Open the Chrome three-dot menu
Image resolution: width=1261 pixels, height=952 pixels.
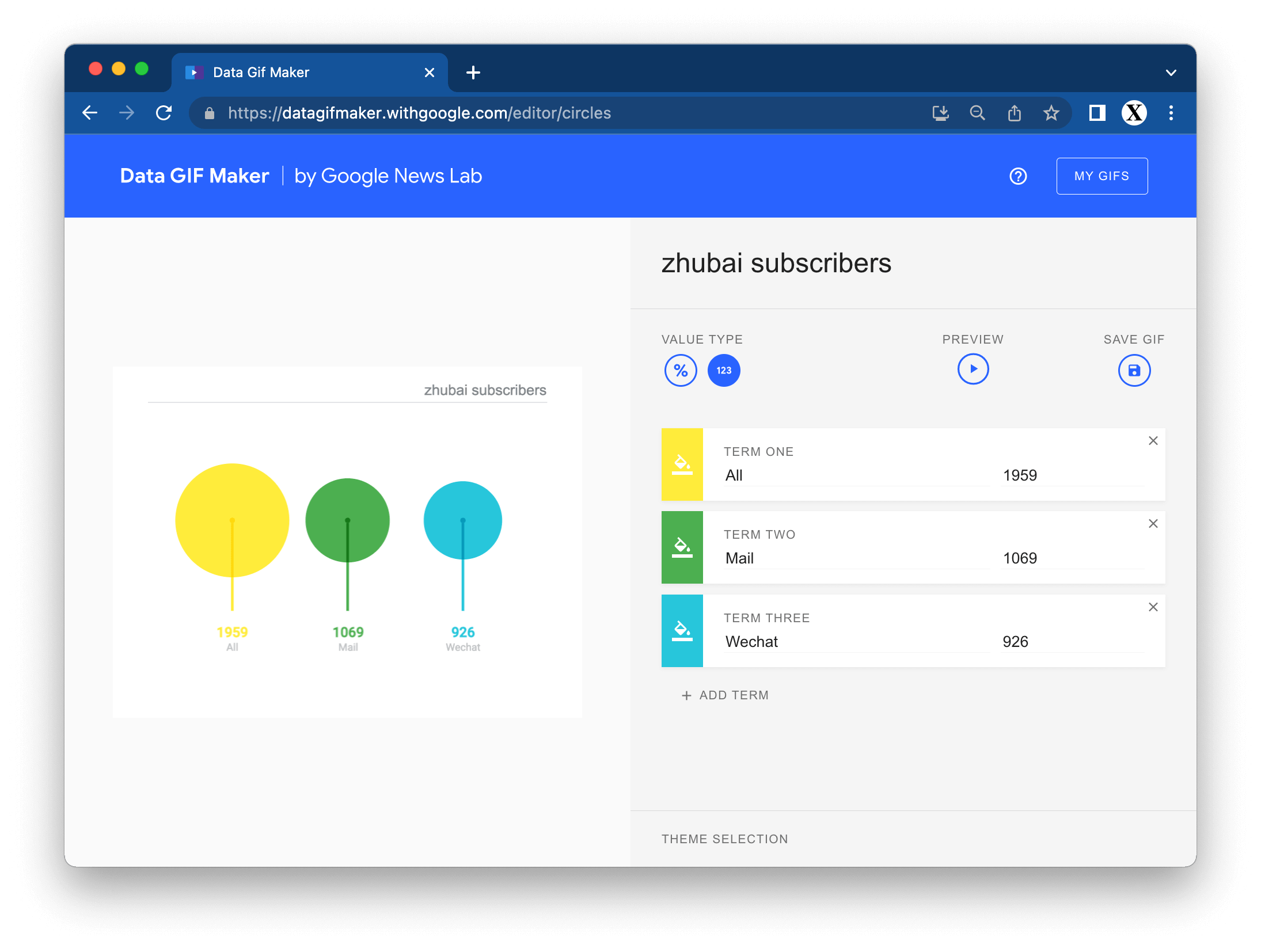(x=1171, y=113)
